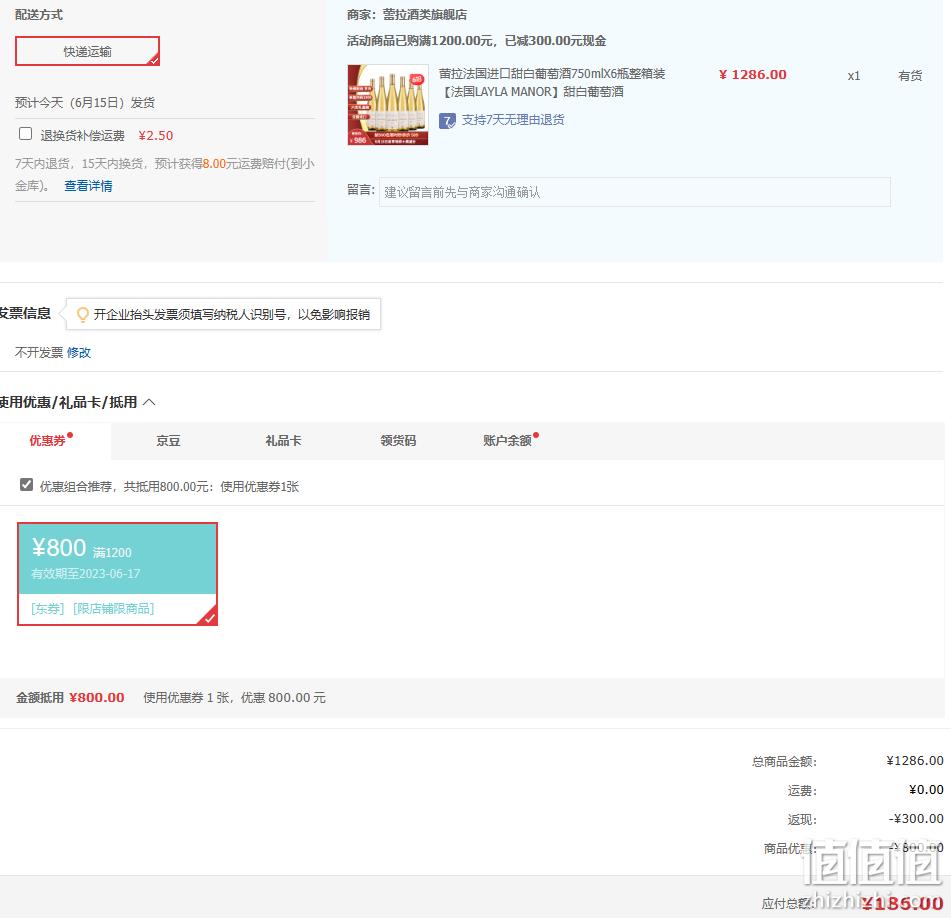Select the ¥800 满1200 coupon card
The width and height of the screenshot is (951, 918).
[117, 574]
